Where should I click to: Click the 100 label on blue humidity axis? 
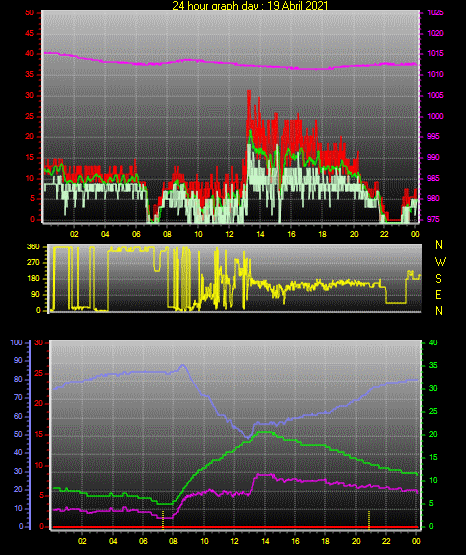point(16,343)
